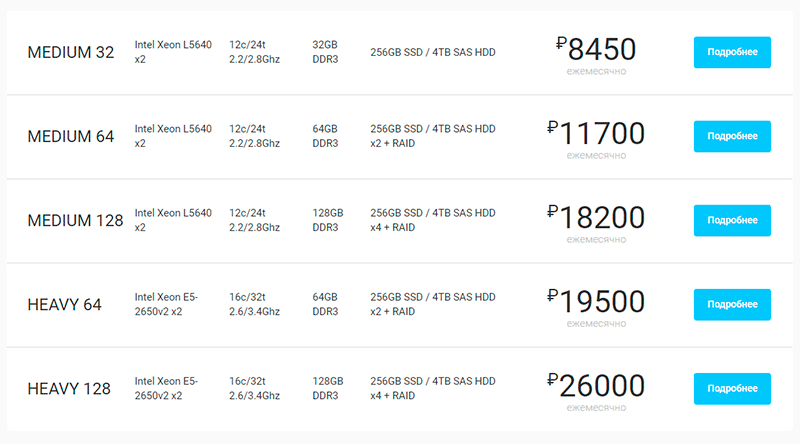Screen dimensions: 800x444
Task: Open details for MEDIUM 64 plan
Action: [732, 136]
